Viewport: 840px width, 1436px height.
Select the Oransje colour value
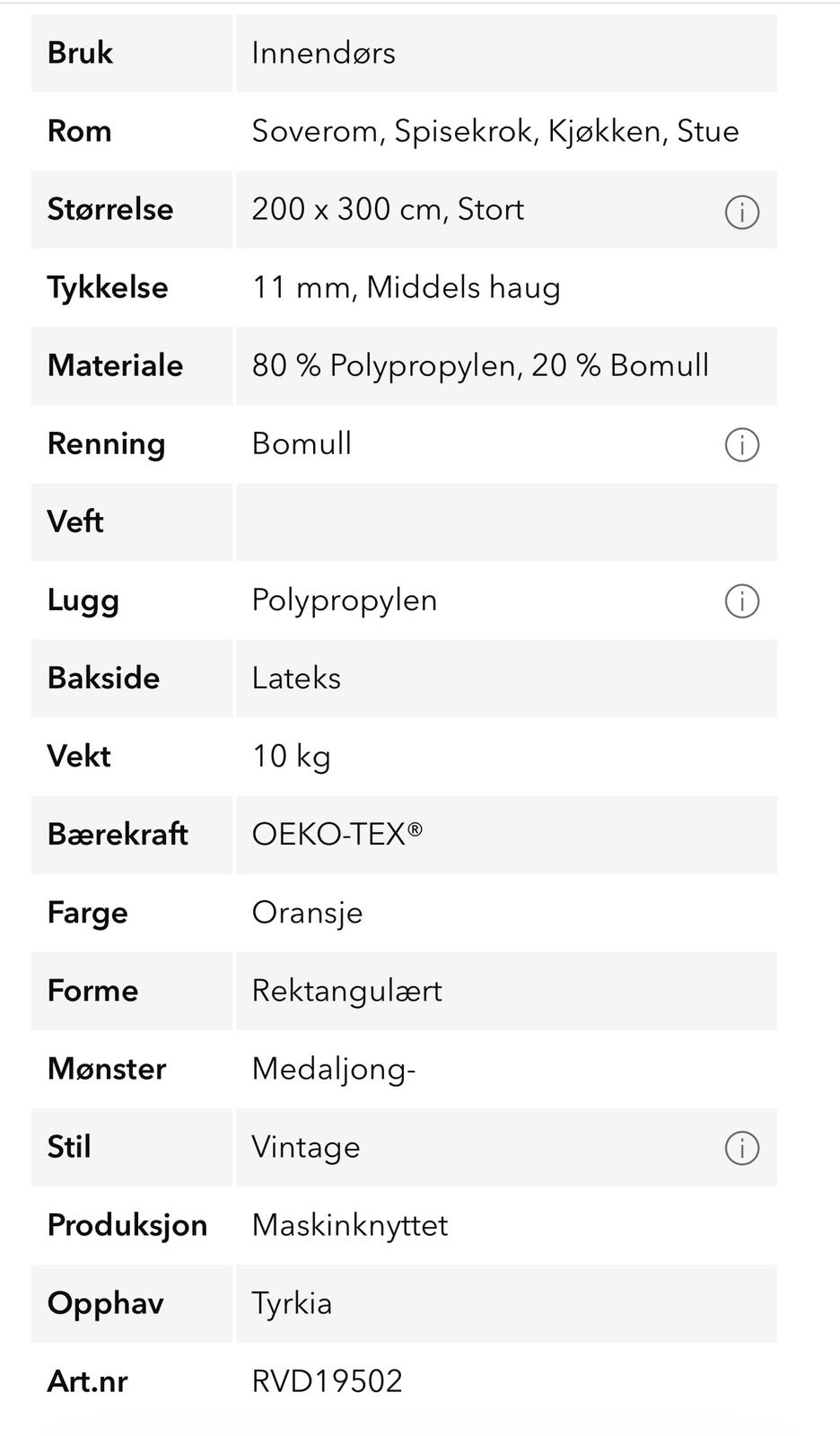pos(307,912)
